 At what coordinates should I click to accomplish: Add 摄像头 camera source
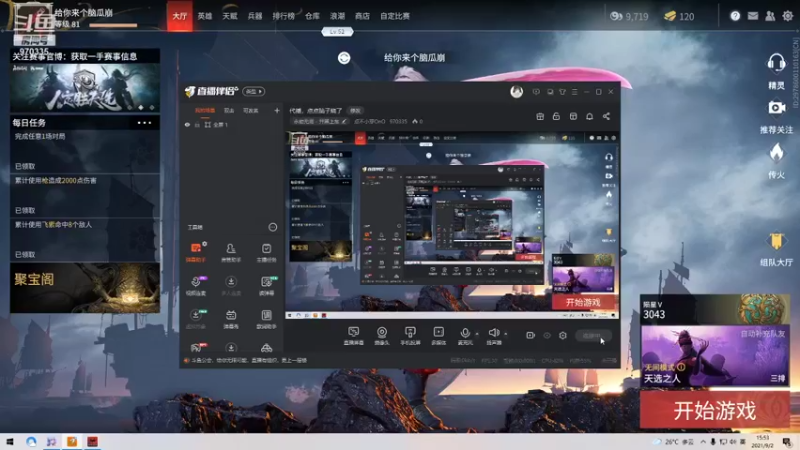382,336
